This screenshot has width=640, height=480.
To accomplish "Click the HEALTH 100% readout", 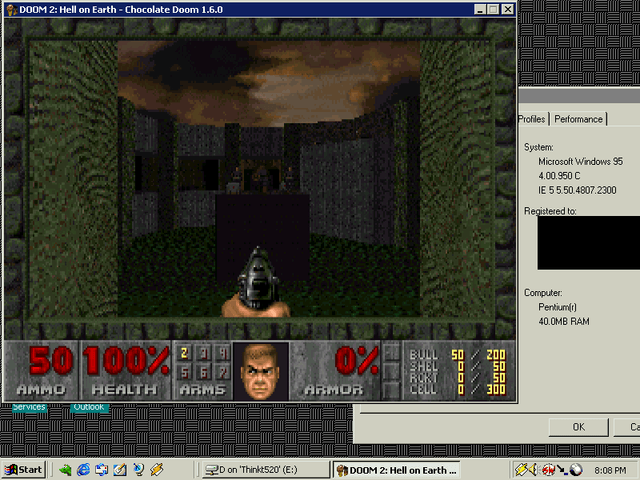I will [x=126, y=360].
